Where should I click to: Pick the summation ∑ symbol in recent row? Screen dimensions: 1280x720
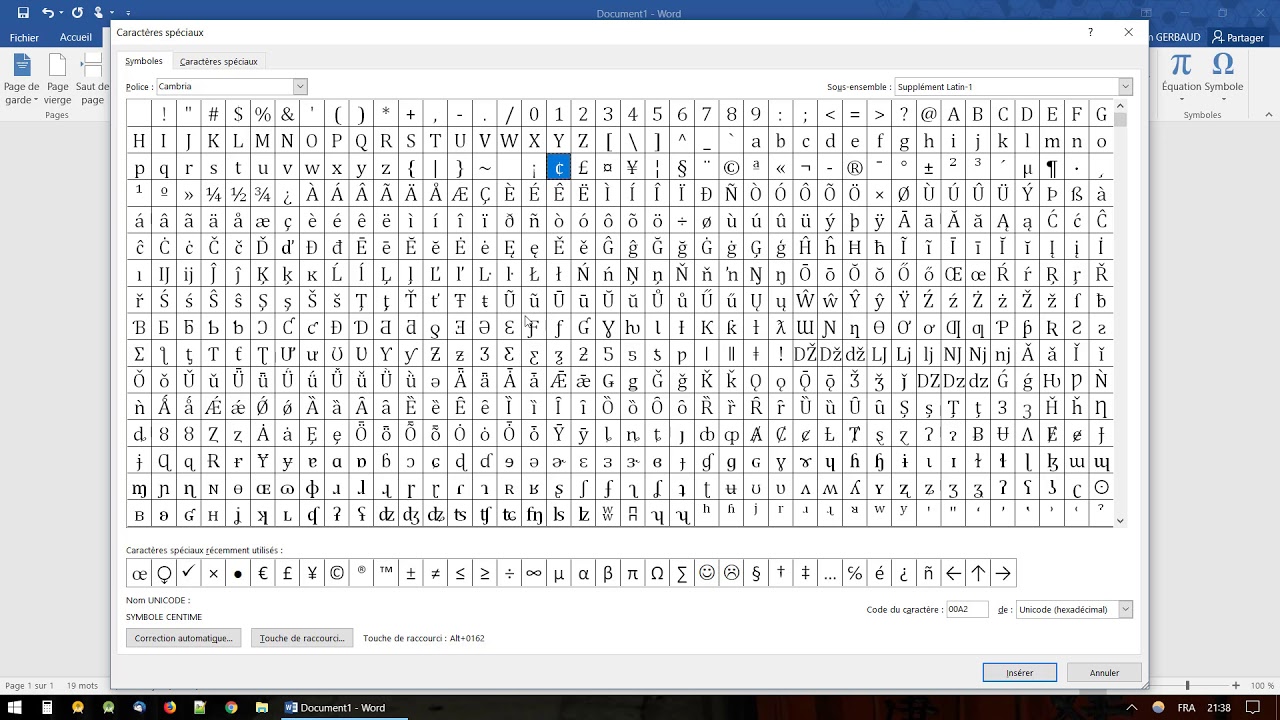[x=682, y=573]
